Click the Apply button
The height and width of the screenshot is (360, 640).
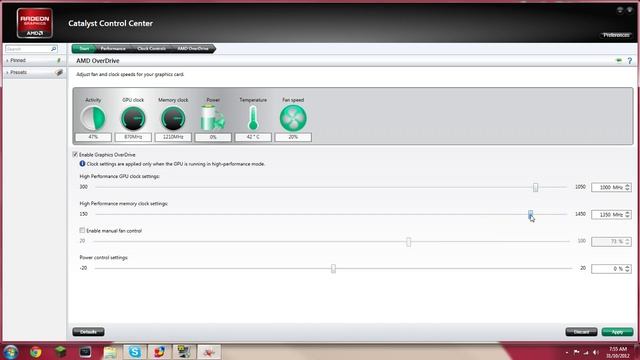pyautogui.click(x=617, y=332)
